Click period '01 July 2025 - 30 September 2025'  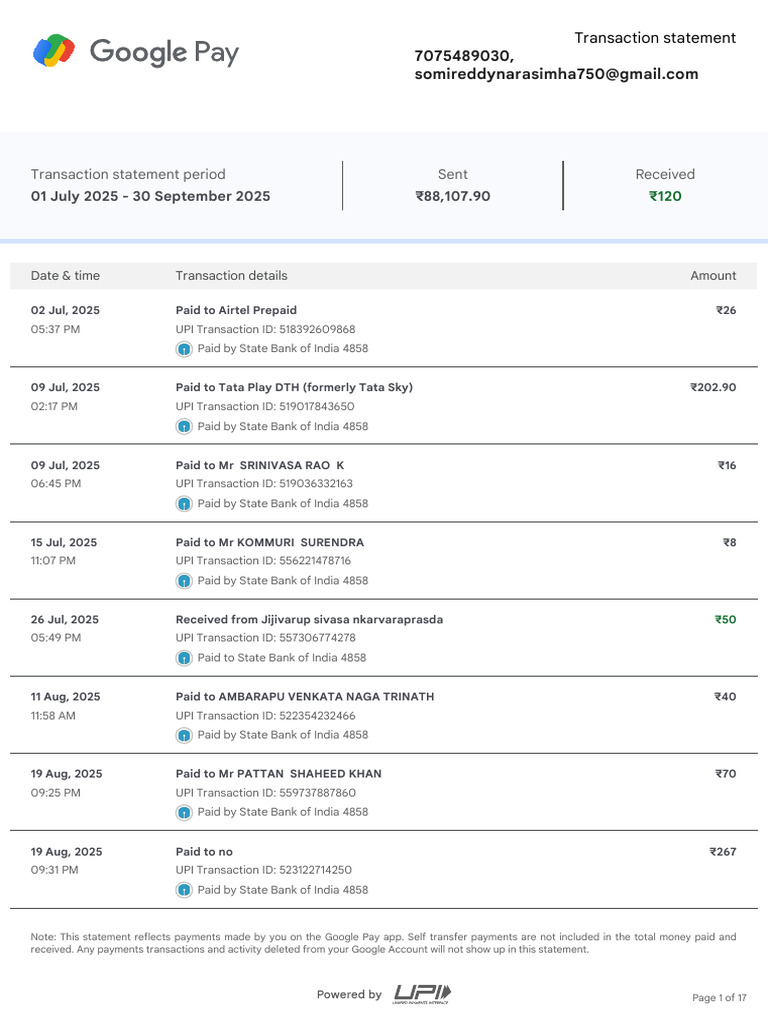150,196
